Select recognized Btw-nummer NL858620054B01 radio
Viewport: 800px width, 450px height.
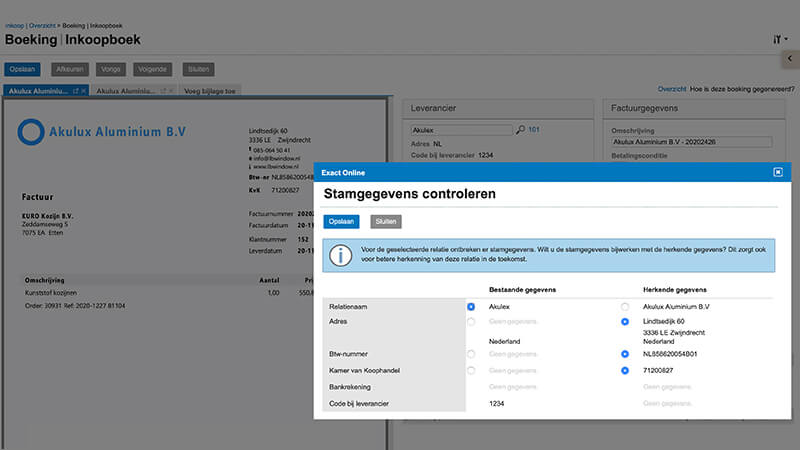(625, 354)
